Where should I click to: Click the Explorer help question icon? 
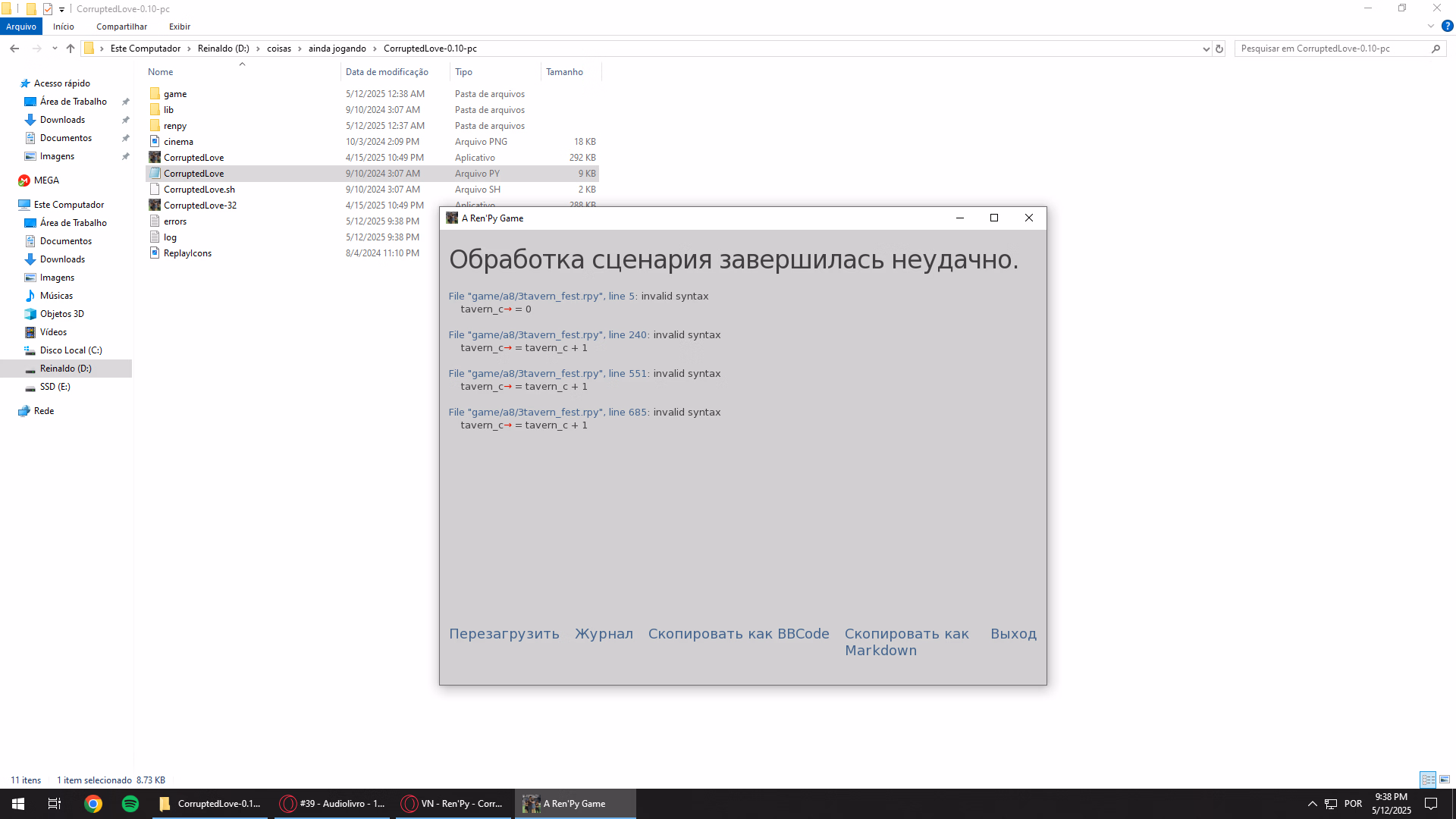1447,27
